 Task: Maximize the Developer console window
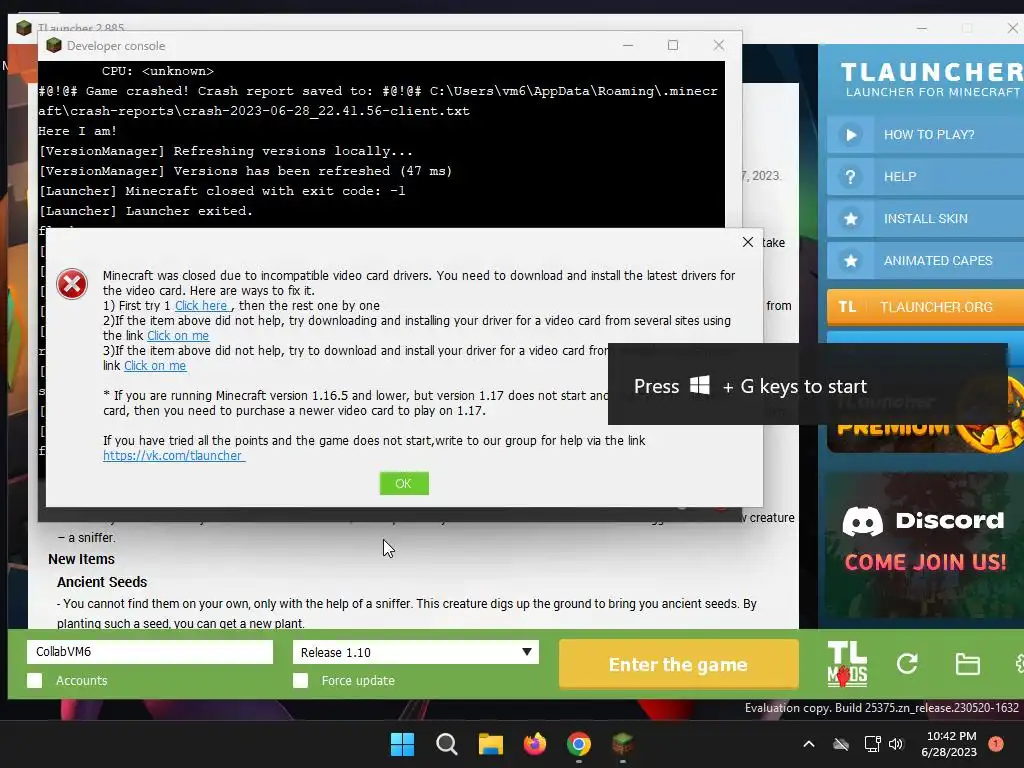673,45
